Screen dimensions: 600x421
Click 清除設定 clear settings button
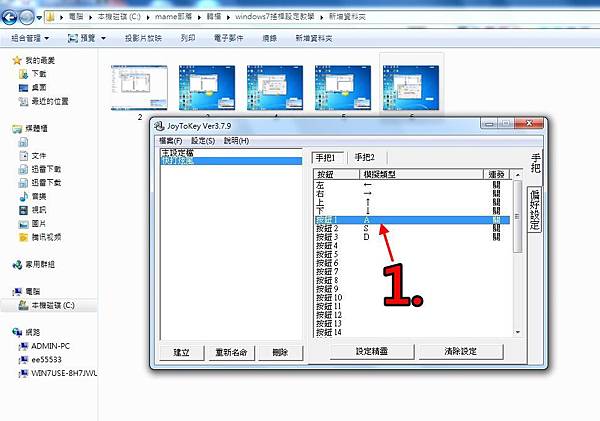460,351
